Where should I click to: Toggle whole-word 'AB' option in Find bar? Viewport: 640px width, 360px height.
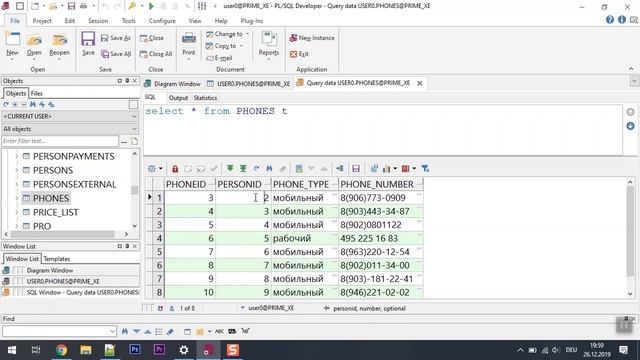tap(232, 331)
